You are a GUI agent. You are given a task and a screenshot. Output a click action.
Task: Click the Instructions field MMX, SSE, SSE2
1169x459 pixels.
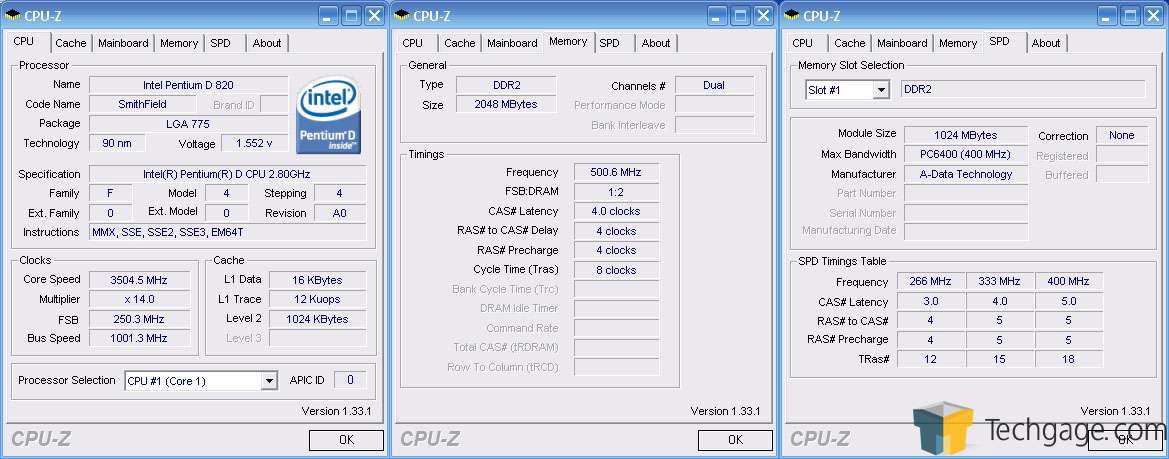[228, 232]
